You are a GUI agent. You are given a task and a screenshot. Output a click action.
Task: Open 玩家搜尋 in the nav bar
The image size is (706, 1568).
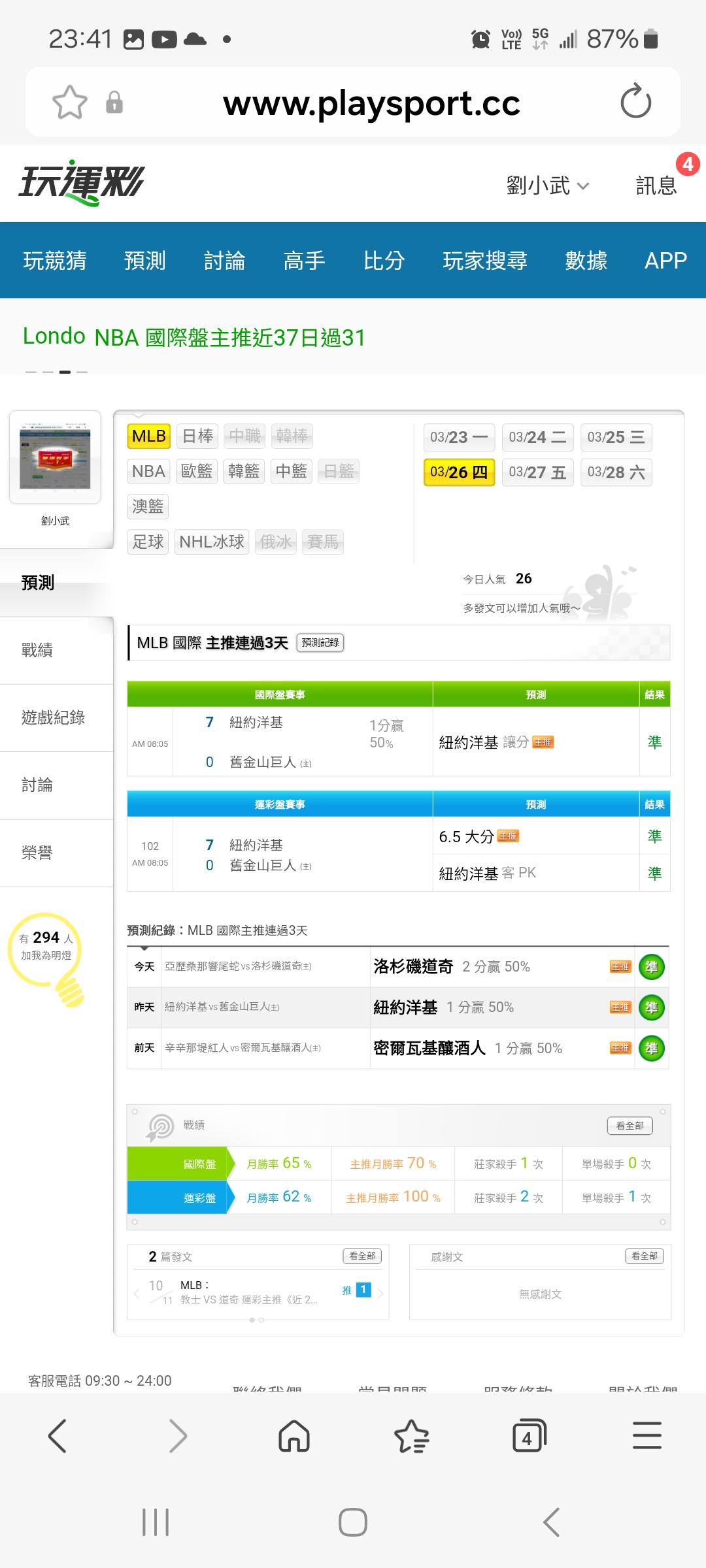point(485,261)
